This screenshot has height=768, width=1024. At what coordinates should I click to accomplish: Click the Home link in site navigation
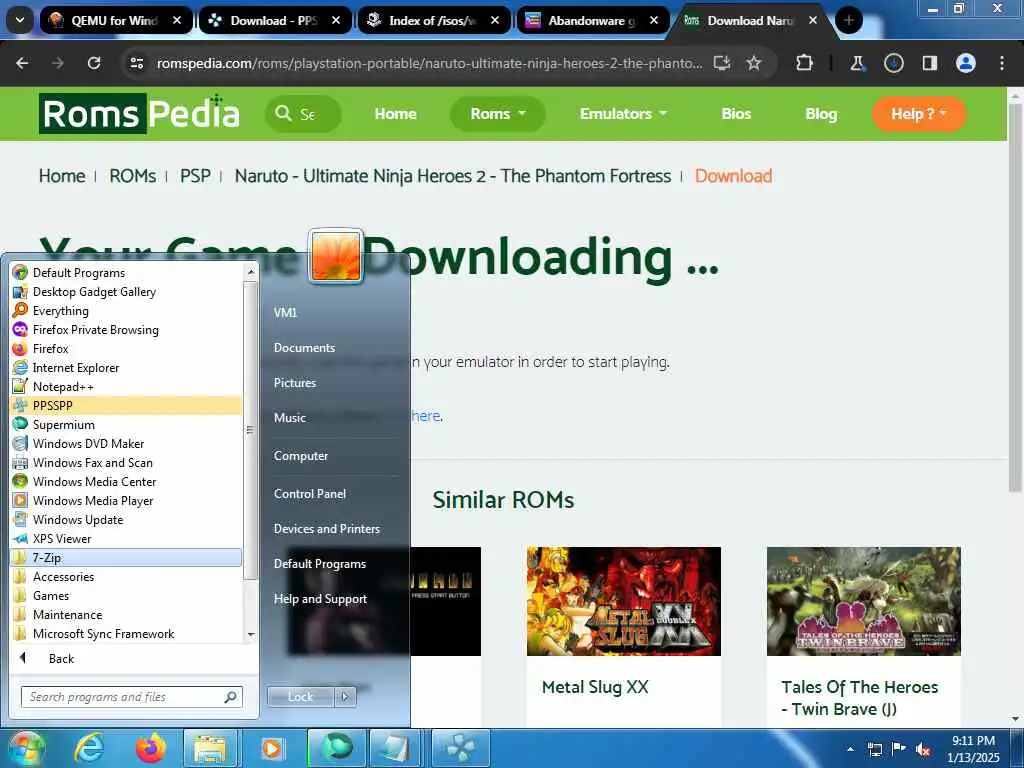coord(395,114)
